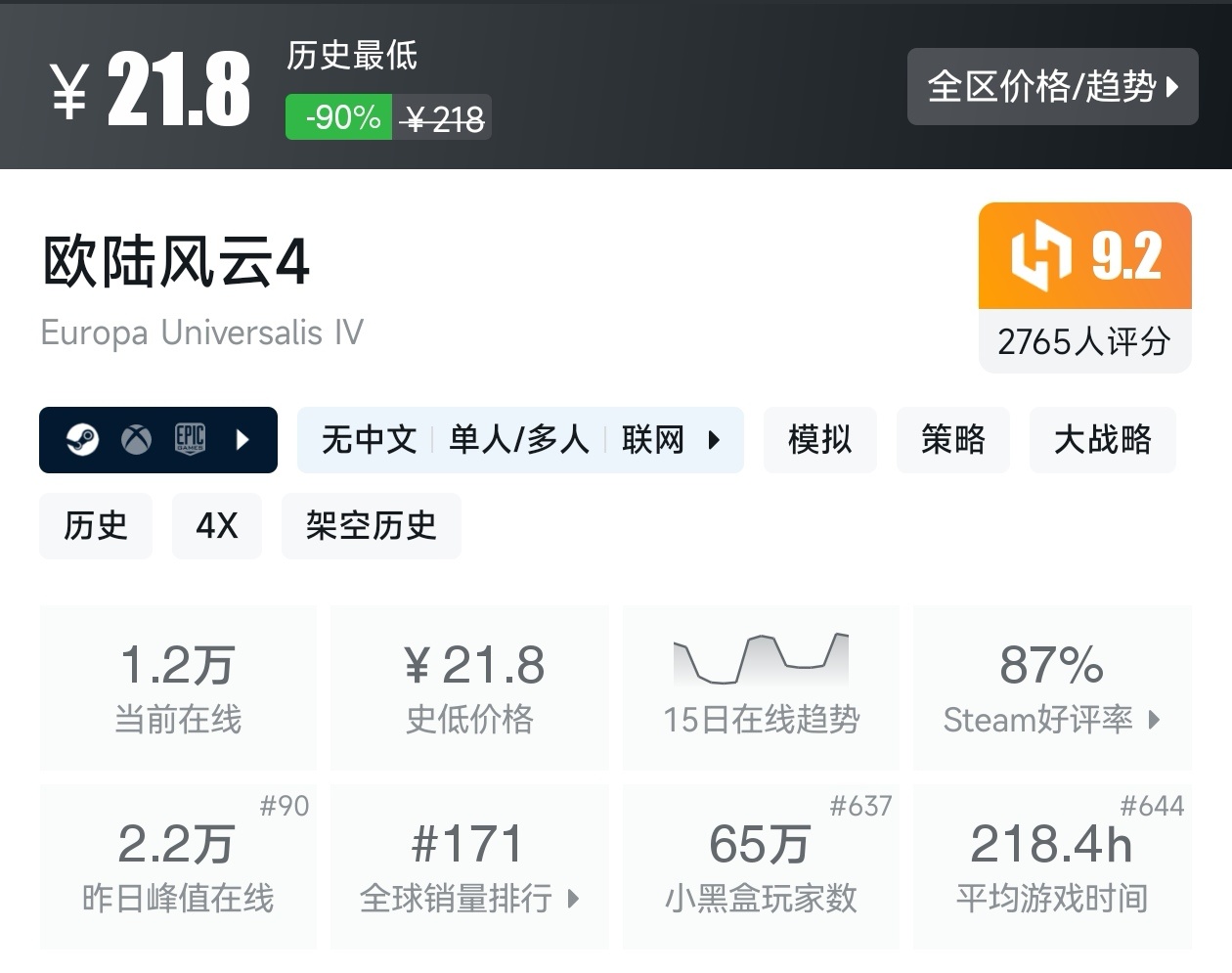Open the 9.2 Heybox rating badge
The width and height of the screenshot is (1232, 973).
click(1085, 256)
